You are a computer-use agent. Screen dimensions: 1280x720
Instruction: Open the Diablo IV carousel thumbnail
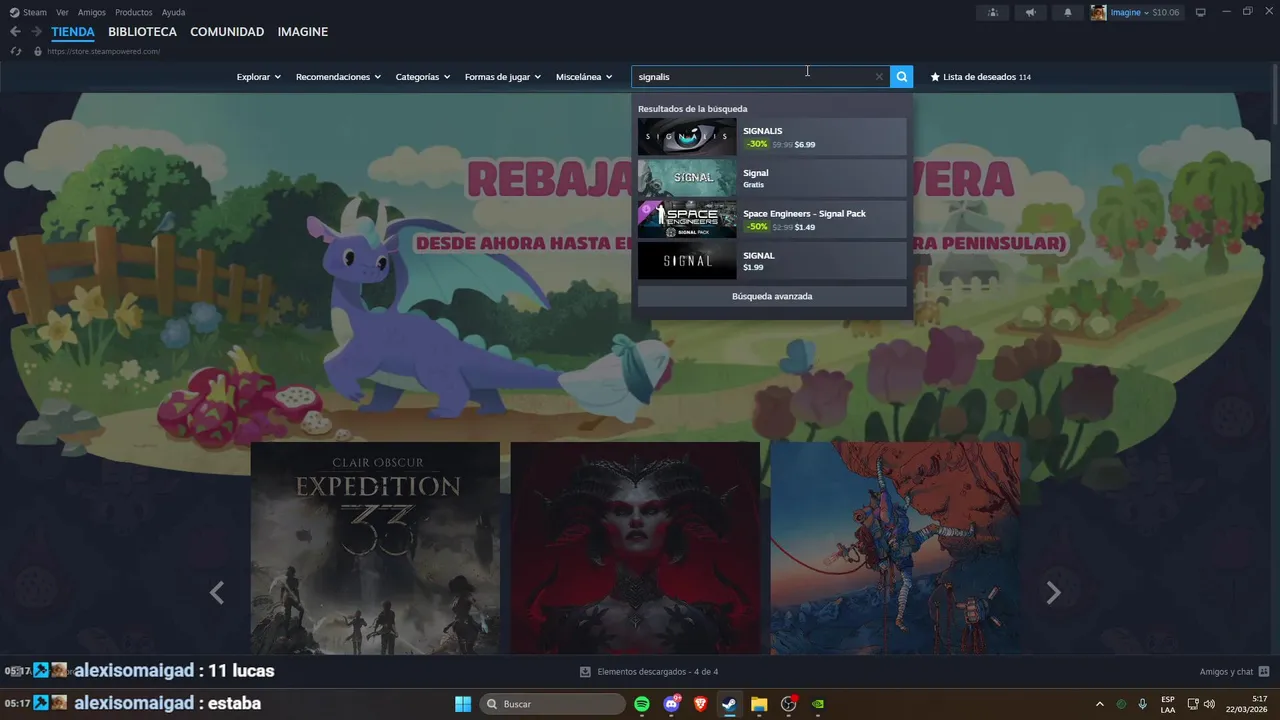coord(635,548)
